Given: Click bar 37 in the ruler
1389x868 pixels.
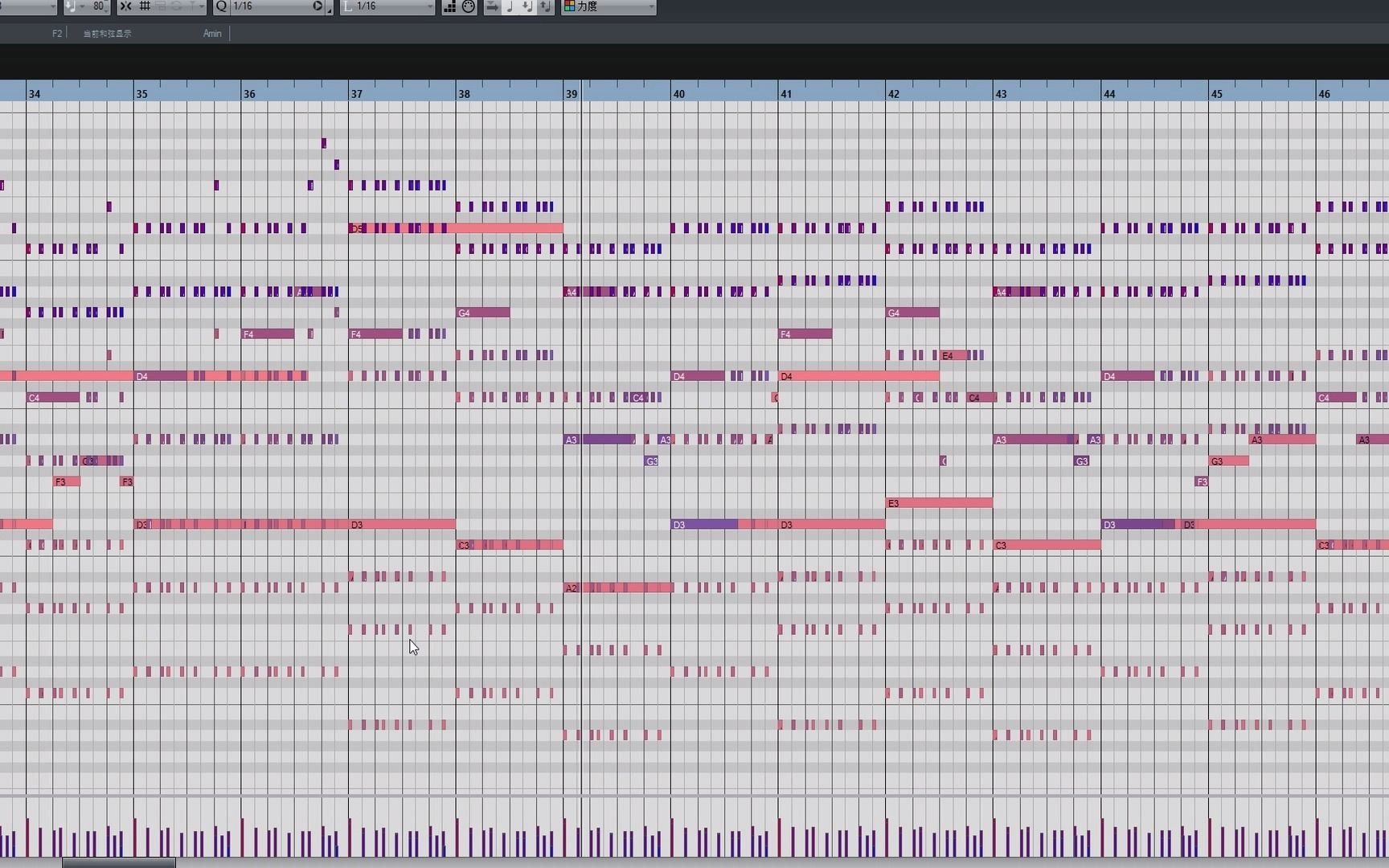Looking at the screenshot, I should tap(356, 94).
